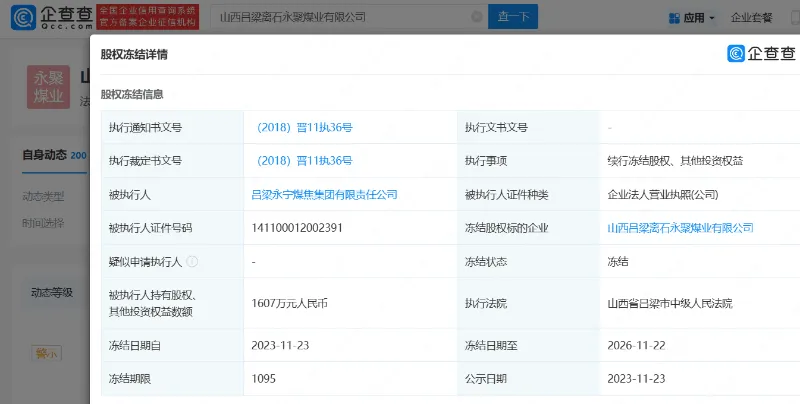800x404 pixels.
Task: Switch to the 自身动态 tab
Action: point(46,155)
